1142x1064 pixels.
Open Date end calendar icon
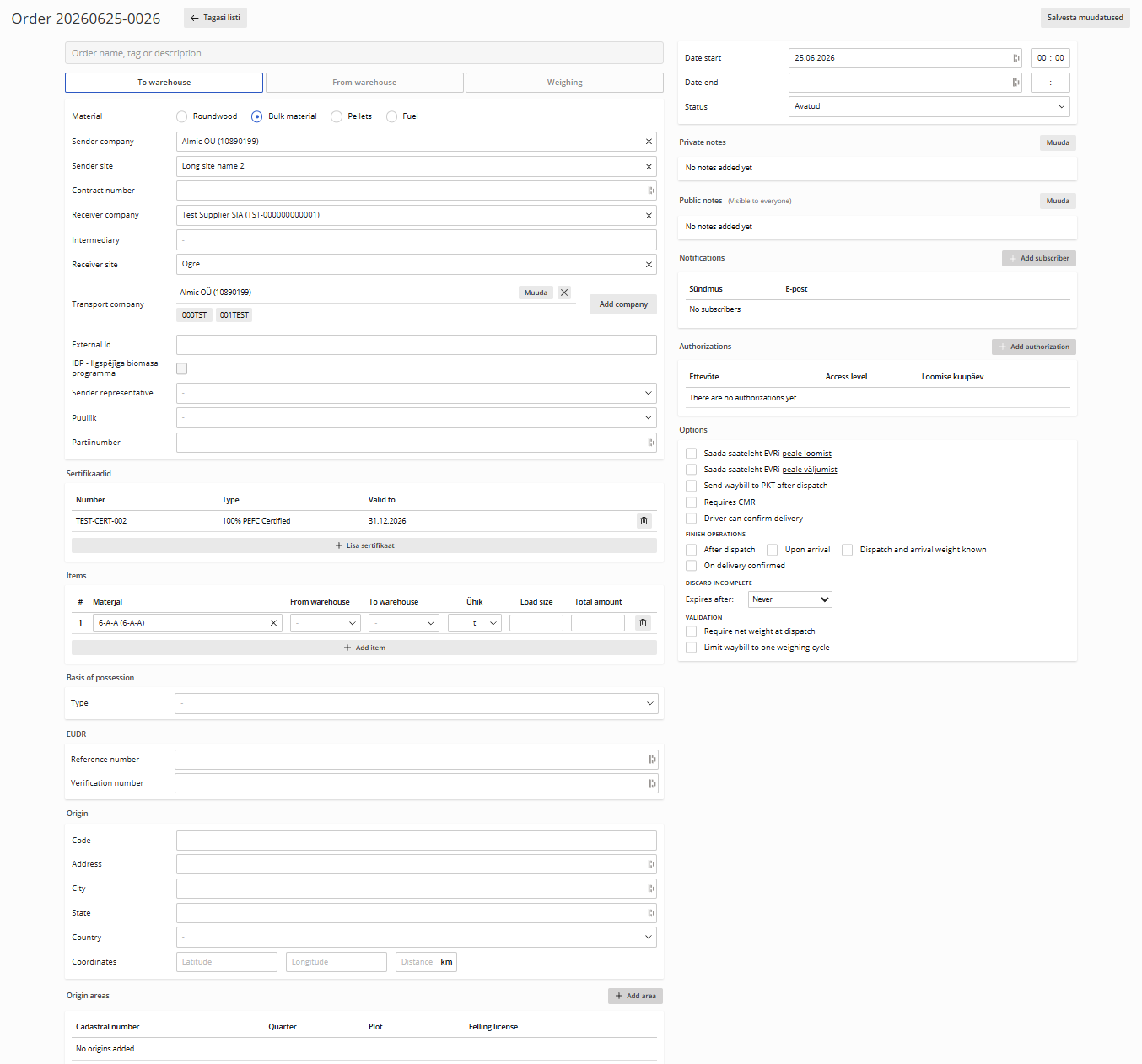[1015, 83]
